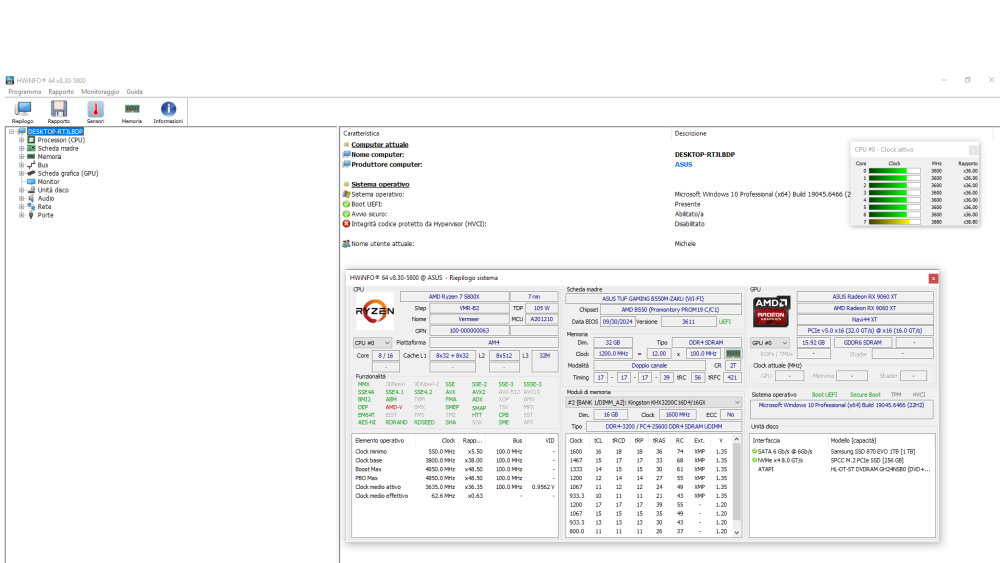Expand the Scheda madre tree node
The height and width of the screenshot is (563, 1000).
pyautogui.click(x=22, y=148)
